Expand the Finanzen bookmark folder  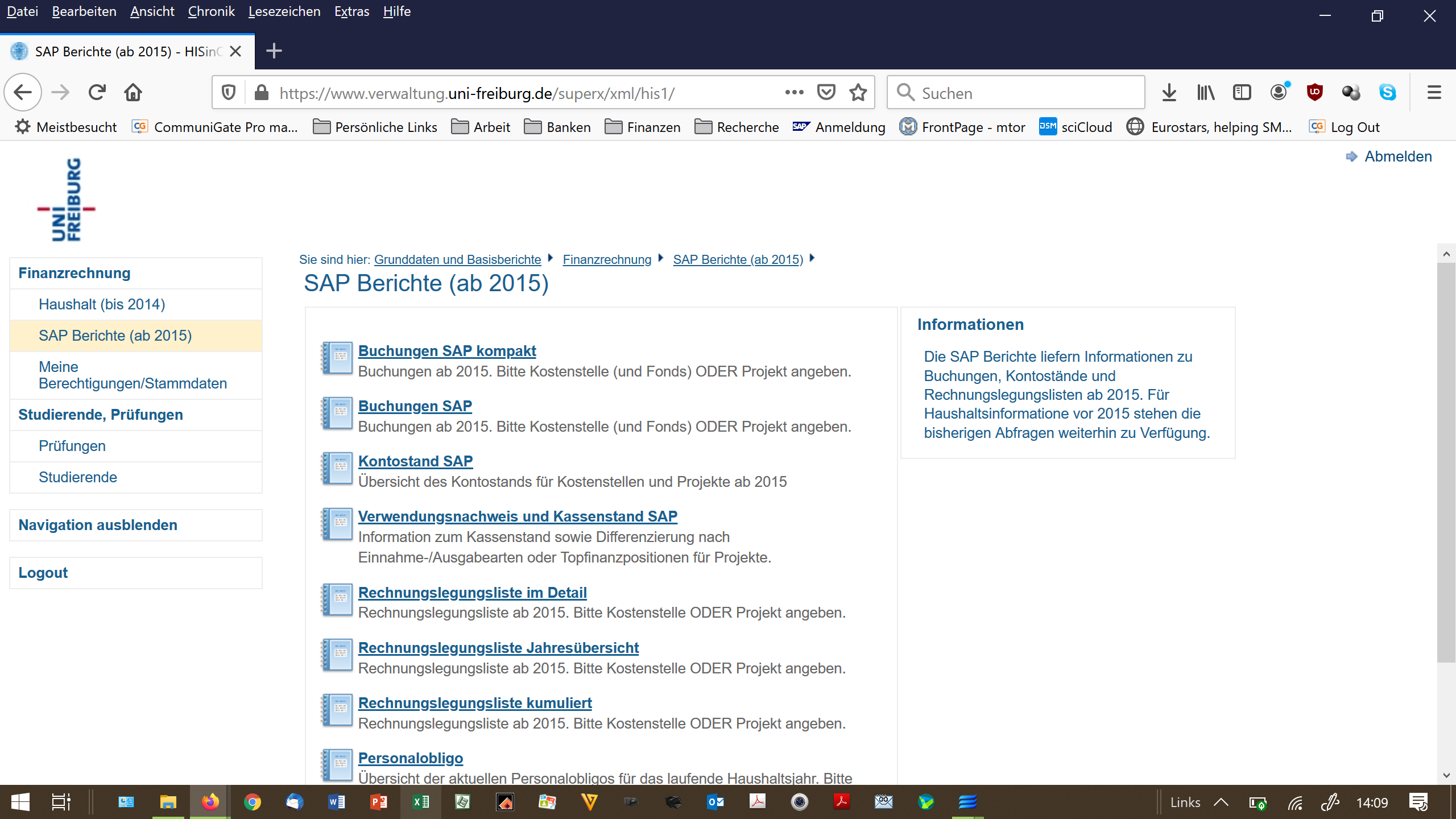tap(643, 127)
